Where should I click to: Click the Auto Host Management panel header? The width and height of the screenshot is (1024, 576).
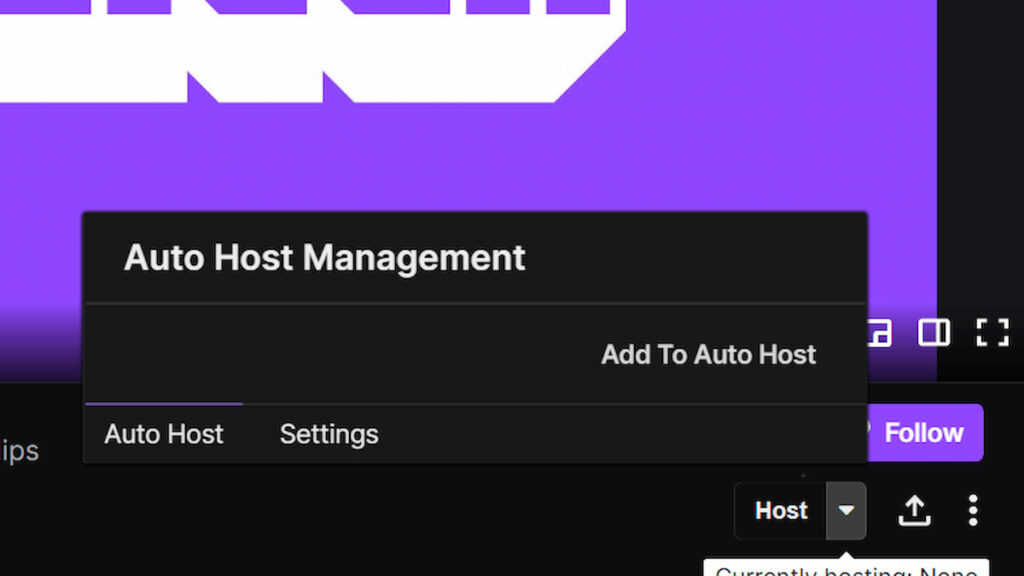(324, 257)
